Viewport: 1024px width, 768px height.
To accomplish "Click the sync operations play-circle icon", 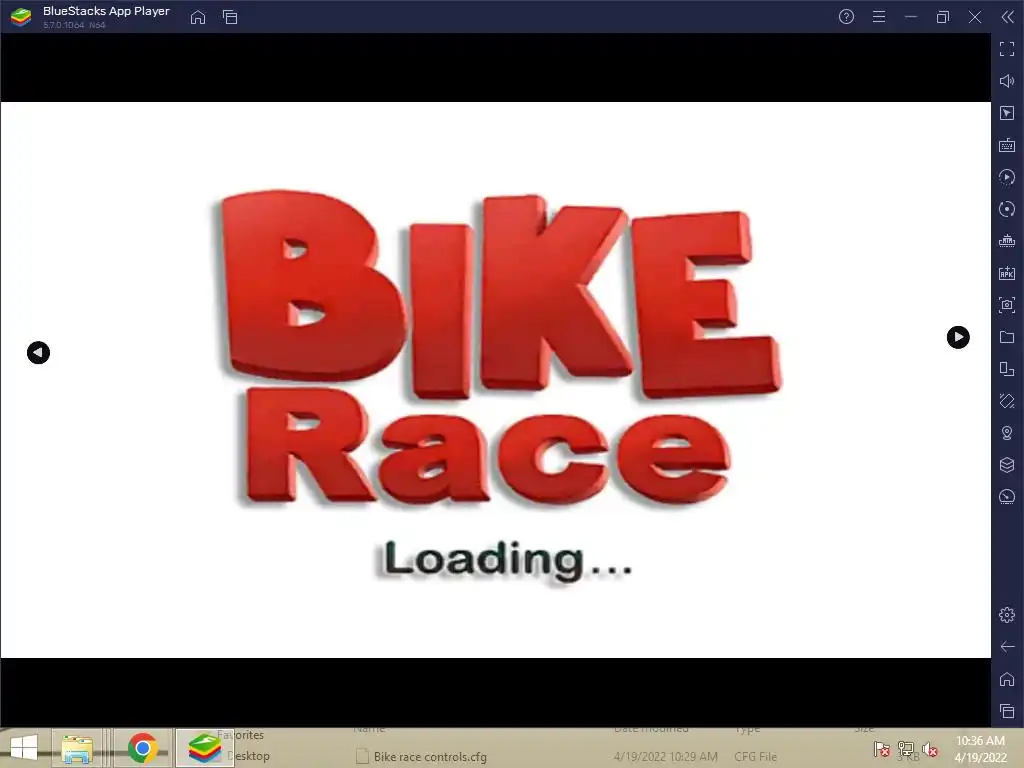I will [1007, 177].
